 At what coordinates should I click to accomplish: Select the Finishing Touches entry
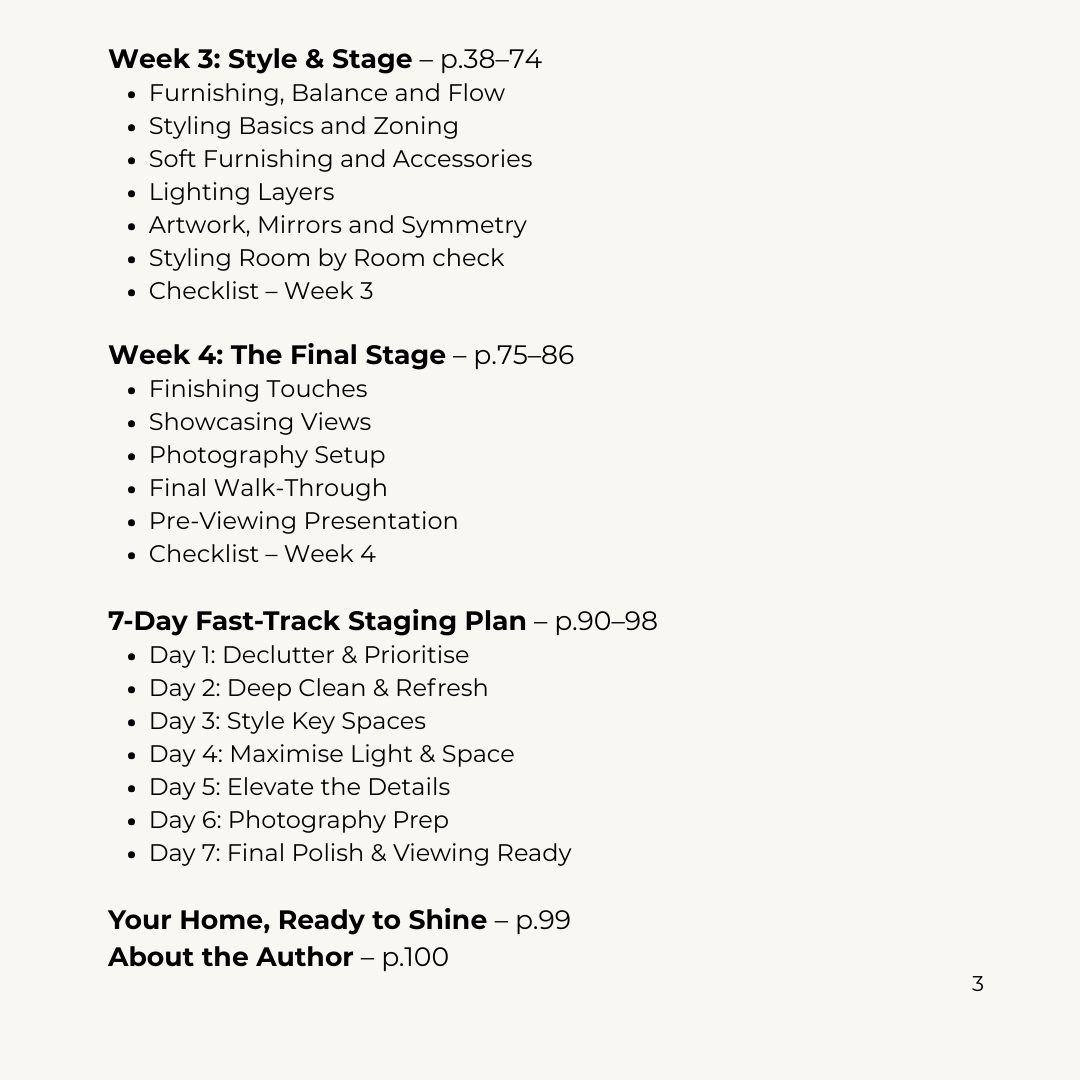tap(257, 389)
